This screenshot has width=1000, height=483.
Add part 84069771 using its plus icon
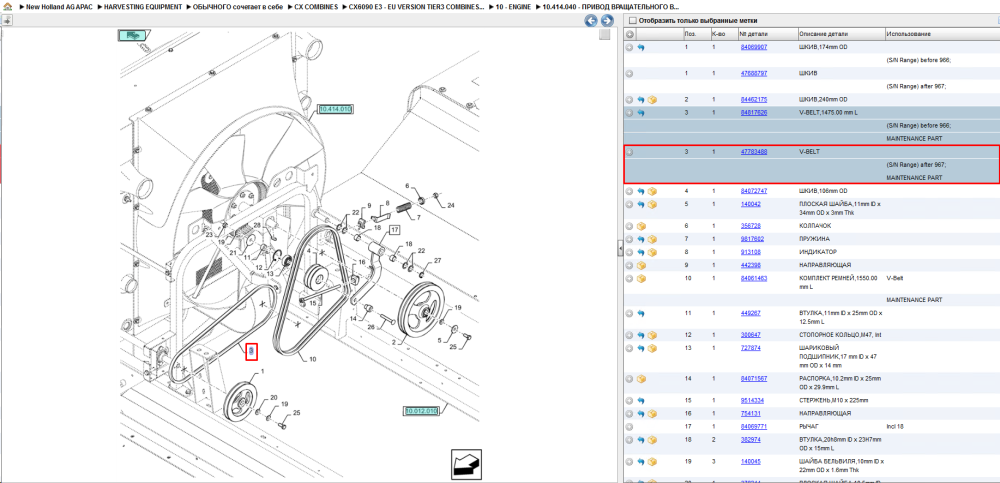coord(629,426)
